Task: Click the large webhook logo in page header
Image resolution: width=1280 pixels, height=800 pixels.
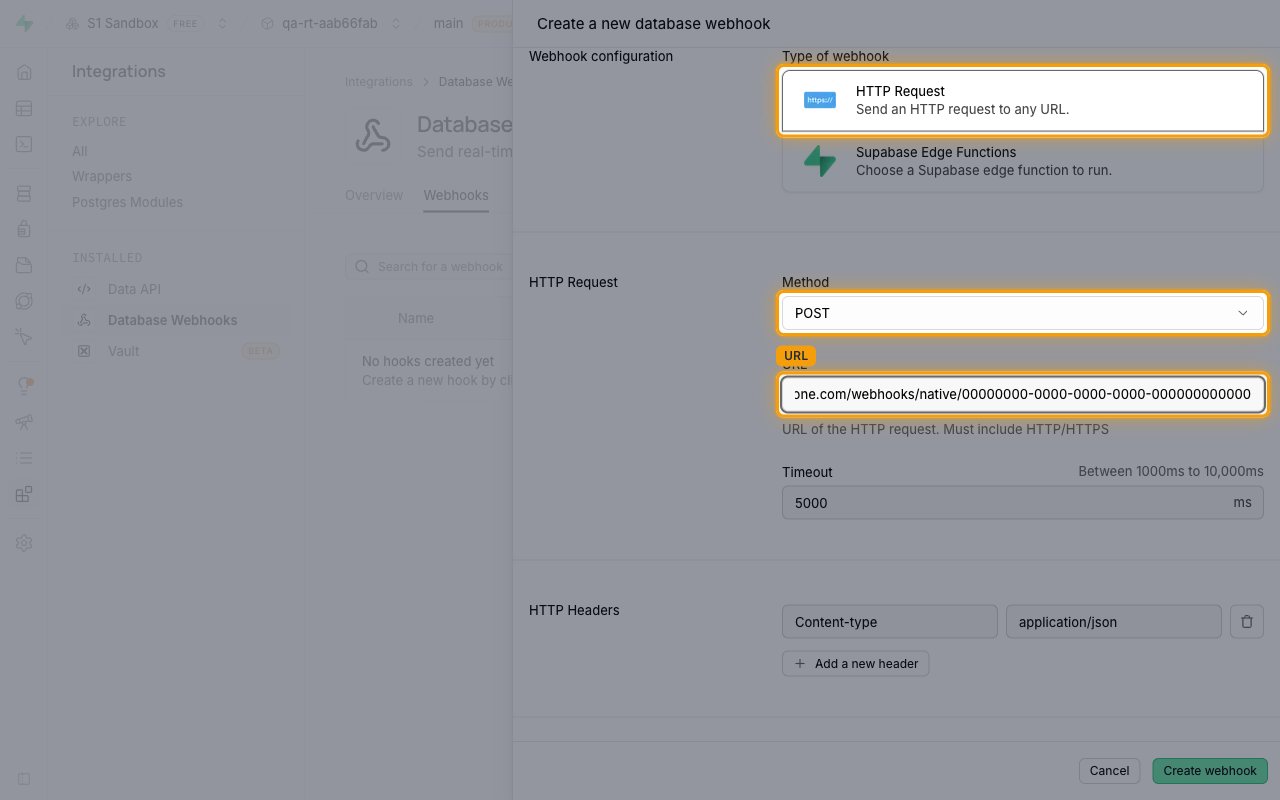Action: click(373, 136)
